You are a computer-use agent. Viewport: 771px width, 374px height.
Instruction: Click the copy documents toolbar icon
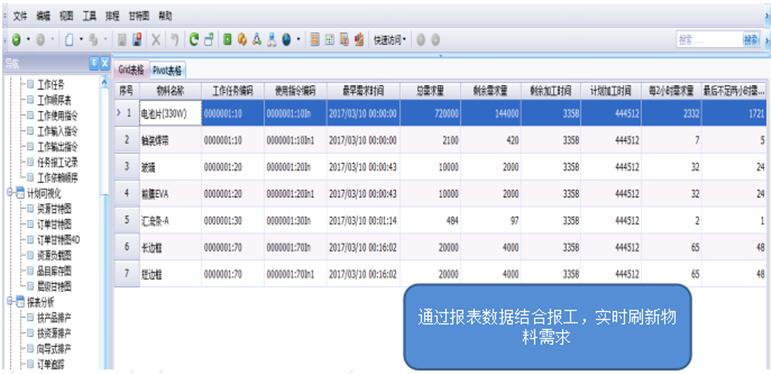pyautogui.click(x=94, y=40)
